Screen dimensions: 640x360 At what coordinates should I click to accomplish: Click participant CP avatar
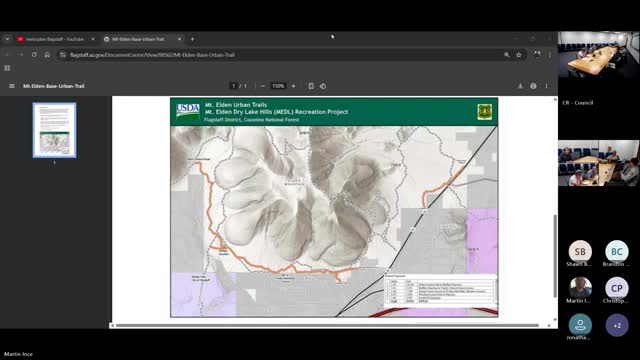(617, 288)
